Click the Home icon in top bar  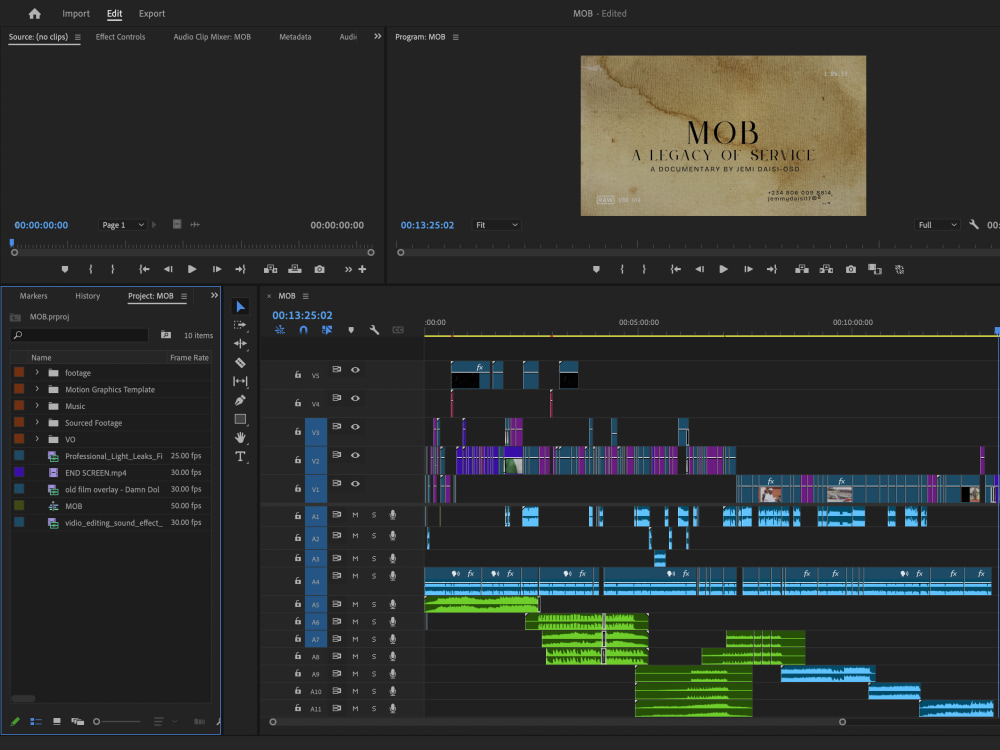click(34, 13)
